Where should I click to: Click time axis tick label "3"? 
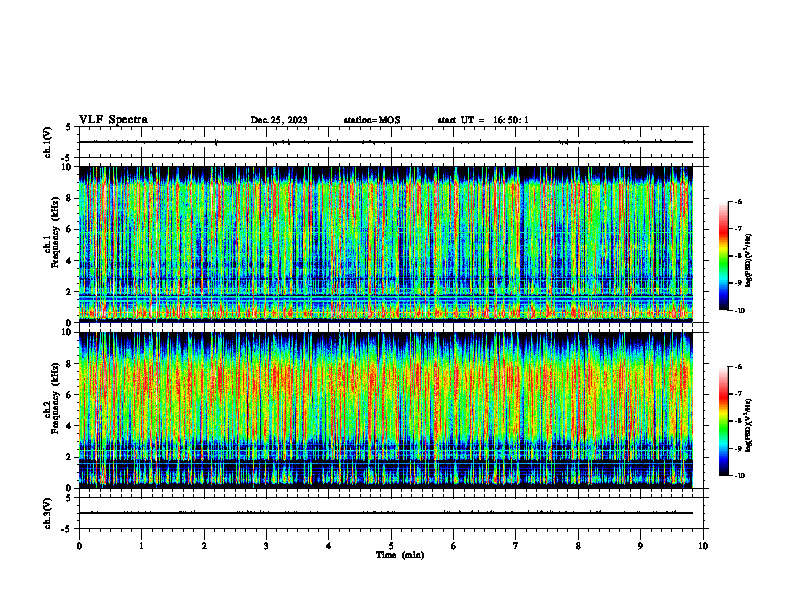266,546
